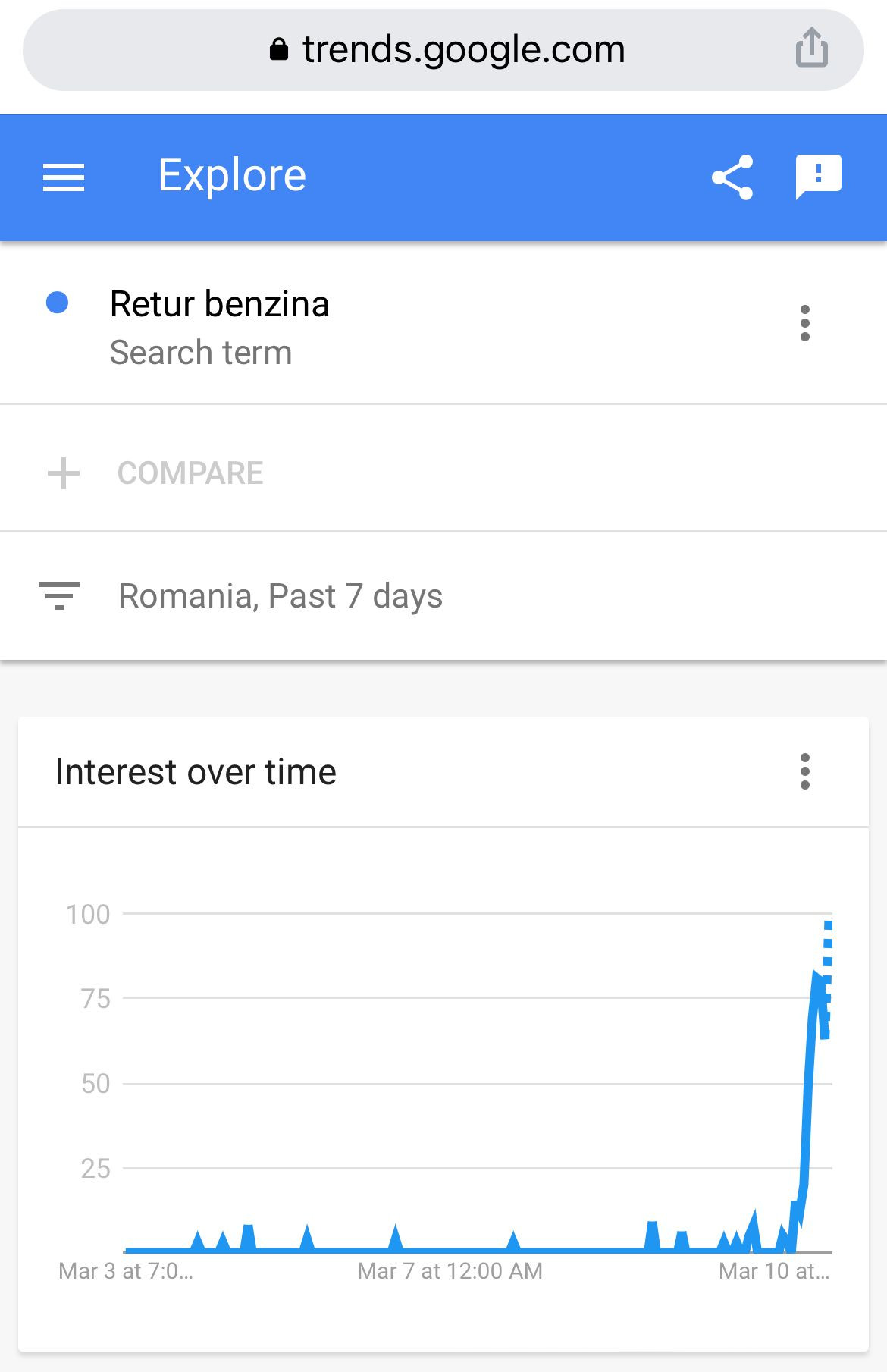This screenshot has height=1372, width=887.
Task: Open the navigation hamburger menu
Action: click(64, 176)
